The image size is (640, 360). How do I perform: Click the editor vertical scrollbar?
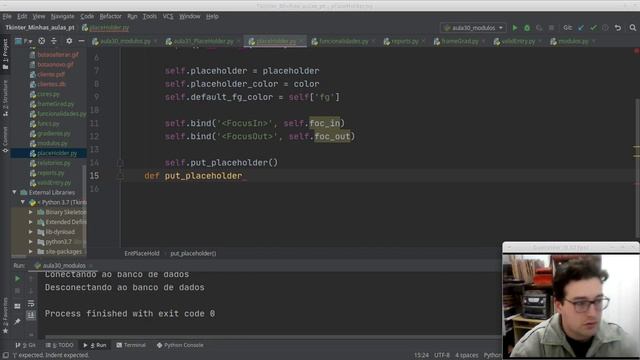pos(637,168)
